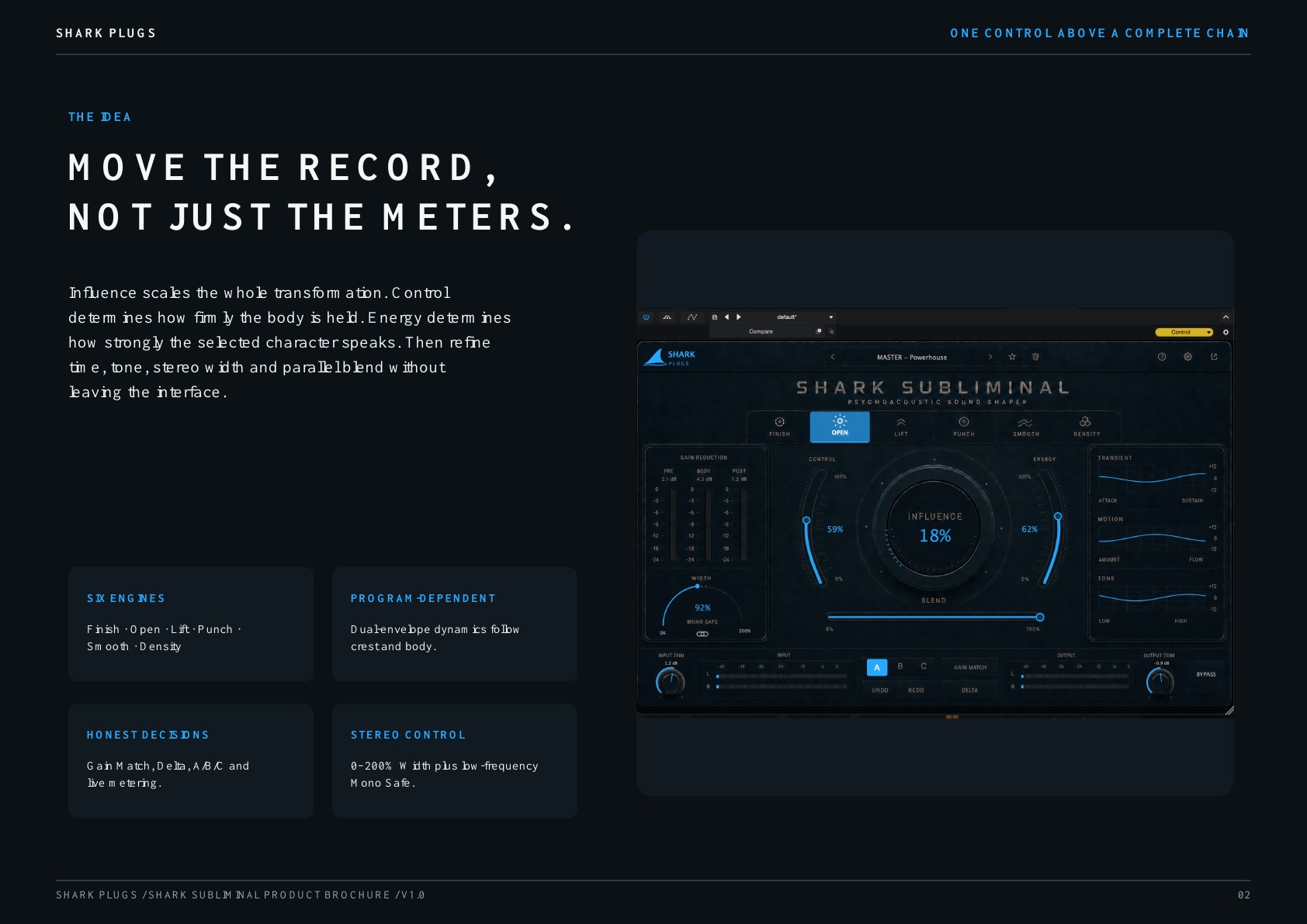The width and height of the screenshot is (1307, 924).
Task: Click the Compare button
Action: pyautogui.click(x=761, y=331)
